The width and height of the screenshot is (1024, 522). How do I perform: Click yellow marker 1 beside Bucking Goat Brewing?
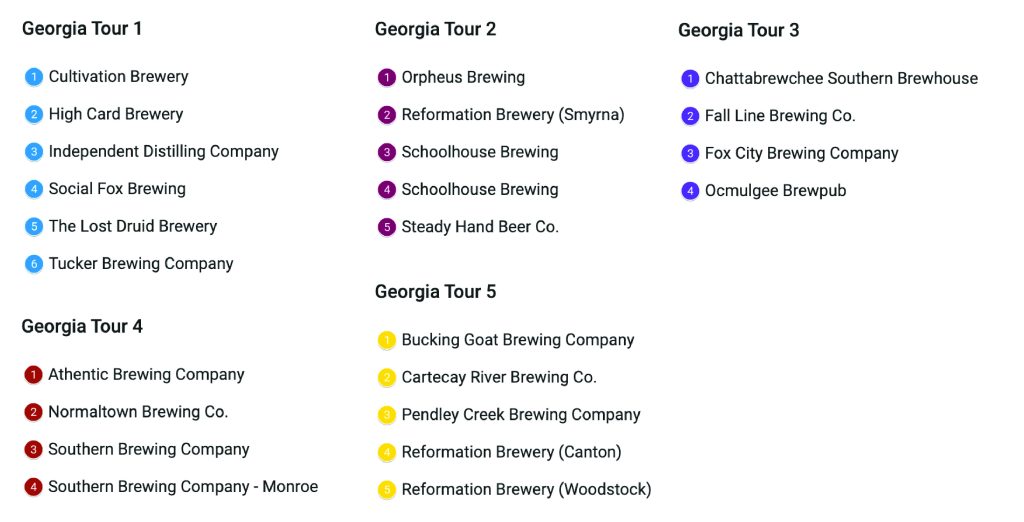pos(387,340)
